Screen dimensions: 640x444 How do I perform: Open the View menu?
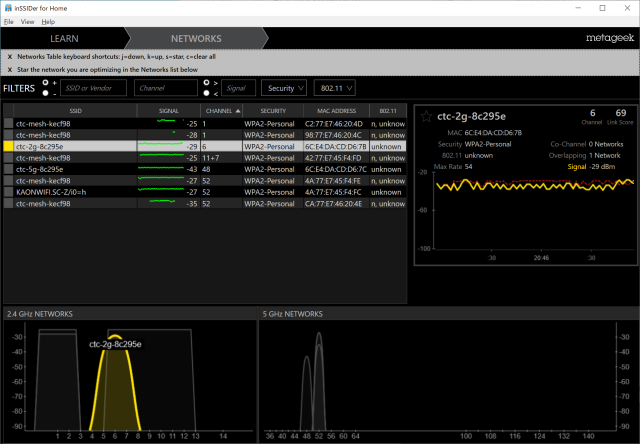coord(27,22)
